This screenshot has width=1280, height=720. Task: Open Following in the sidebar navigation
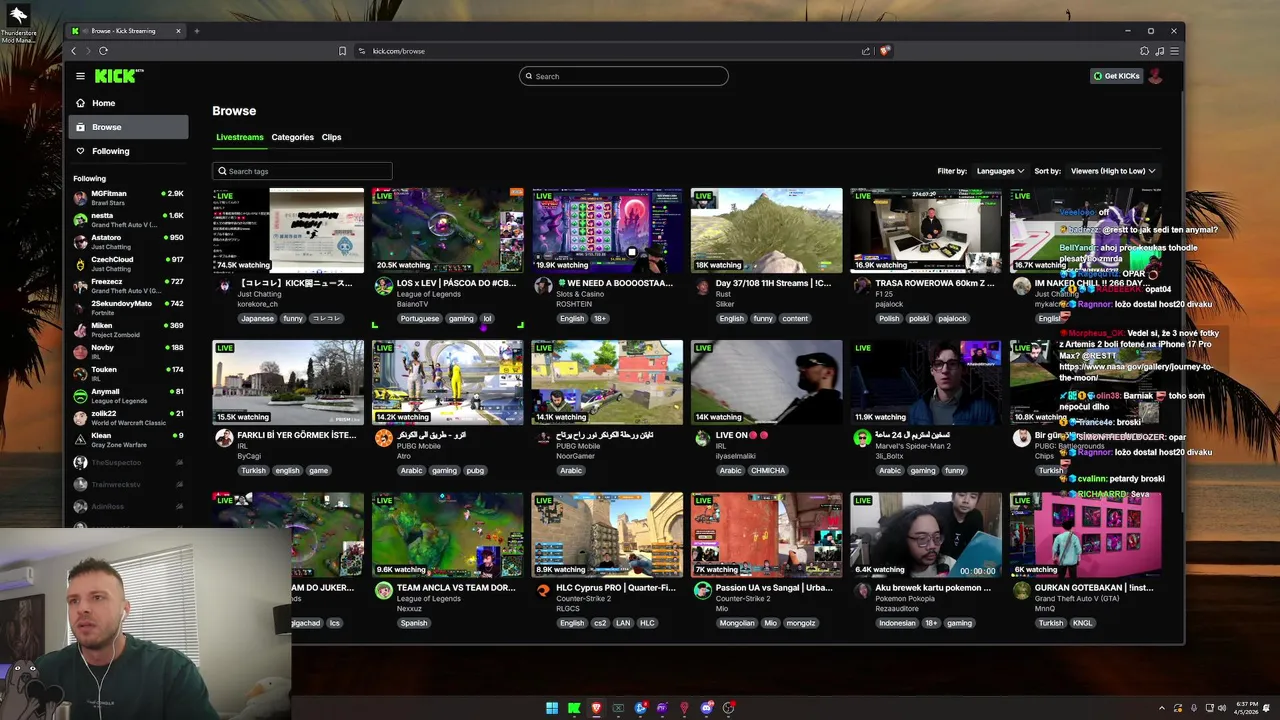click(x=128, y=151)
